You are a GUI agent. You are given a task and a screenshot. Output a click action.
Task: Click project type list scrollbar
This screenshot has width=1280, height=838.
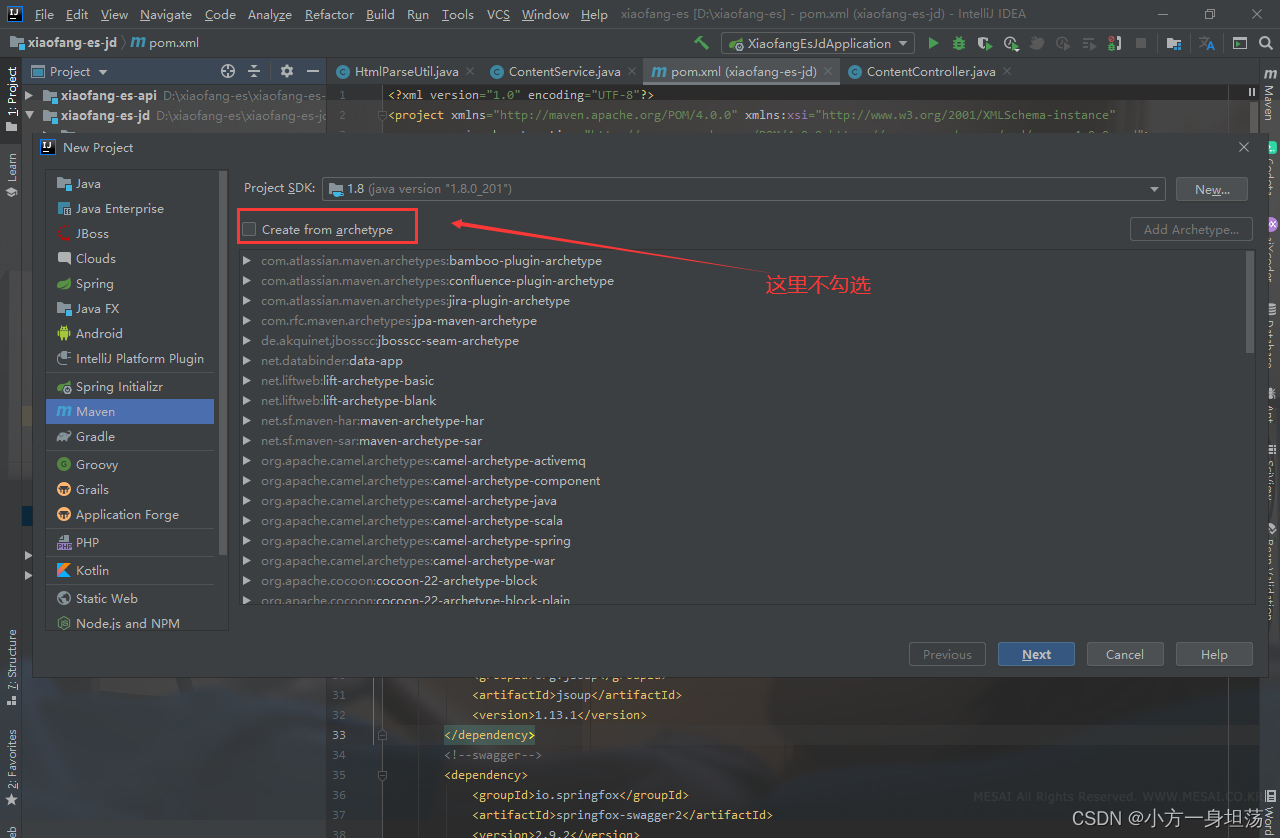click(223, 364)
